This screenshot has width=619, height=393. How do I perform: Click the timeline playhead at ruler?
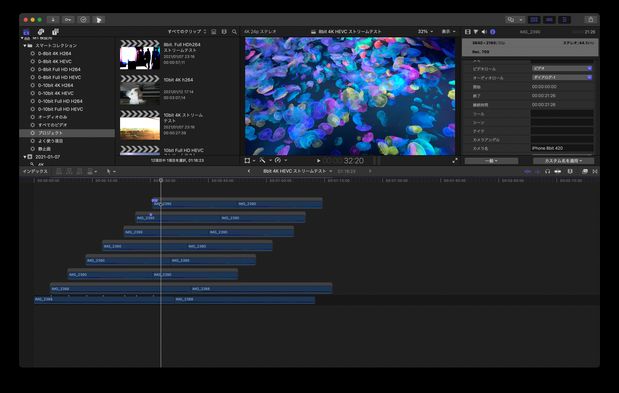click(161, 180)
